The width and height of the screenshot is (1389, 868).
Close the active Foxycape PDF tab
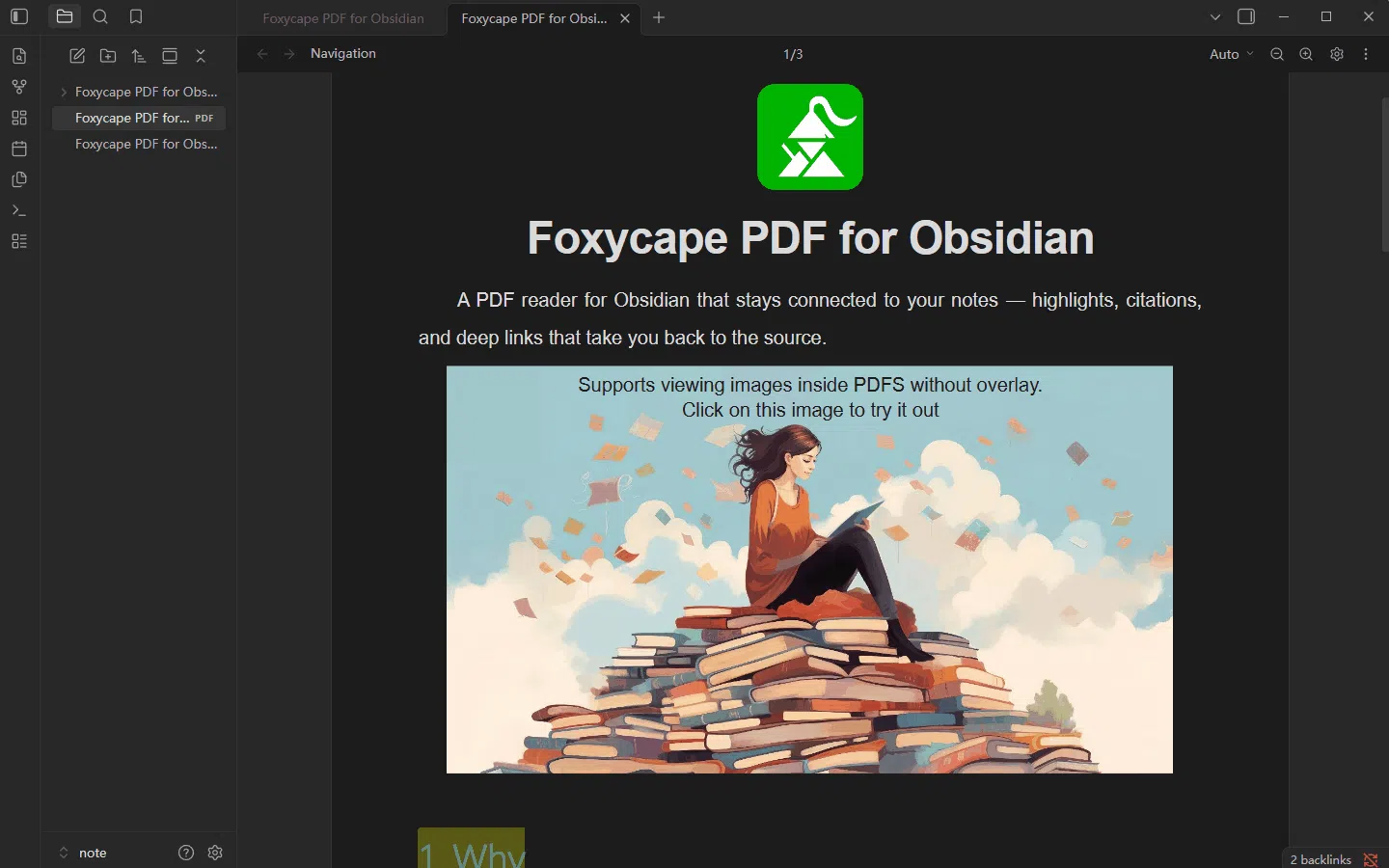625,18
